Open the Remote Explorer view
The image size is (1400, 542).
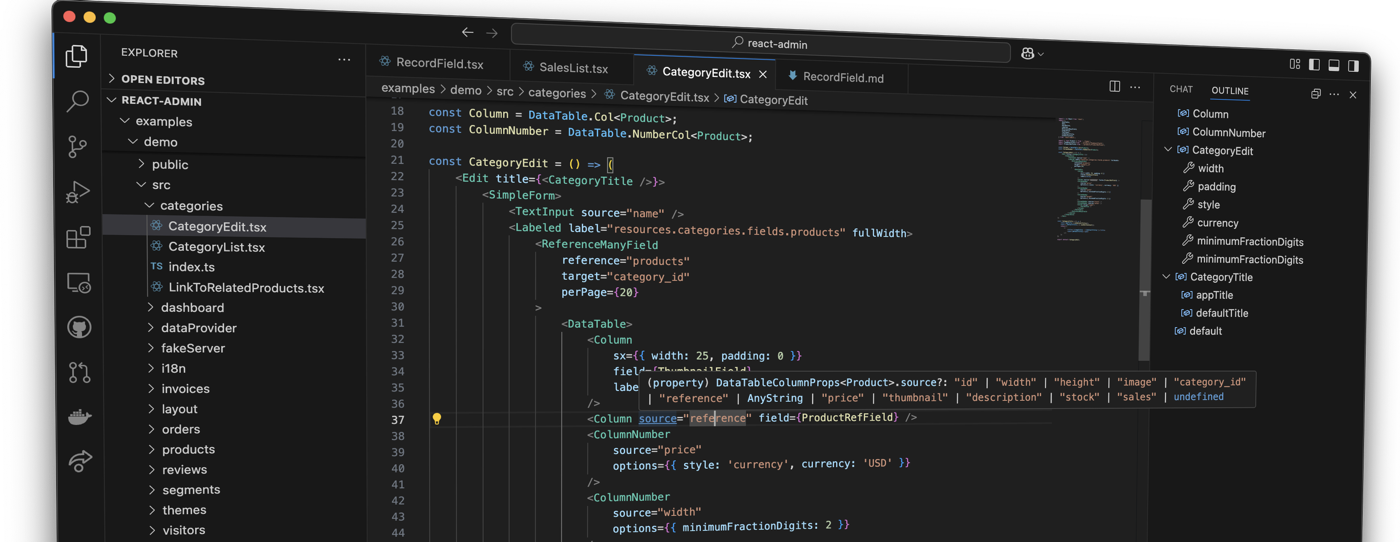(x=79, y=283)
